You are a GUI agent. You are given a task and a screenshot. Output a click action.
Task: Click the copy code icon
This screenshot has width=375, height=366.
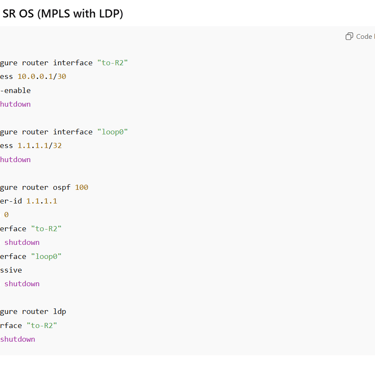(349, 36)
